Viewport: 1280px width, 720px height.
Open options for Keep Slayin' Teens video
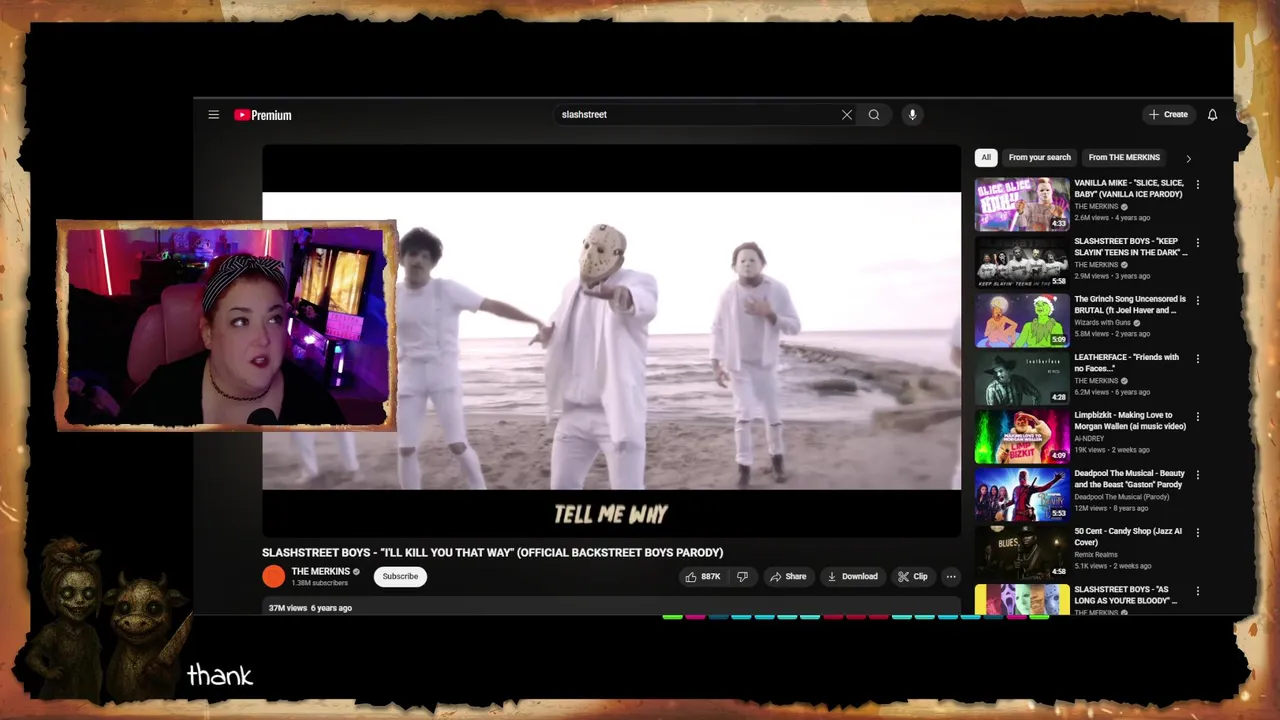pos(1198,243)
